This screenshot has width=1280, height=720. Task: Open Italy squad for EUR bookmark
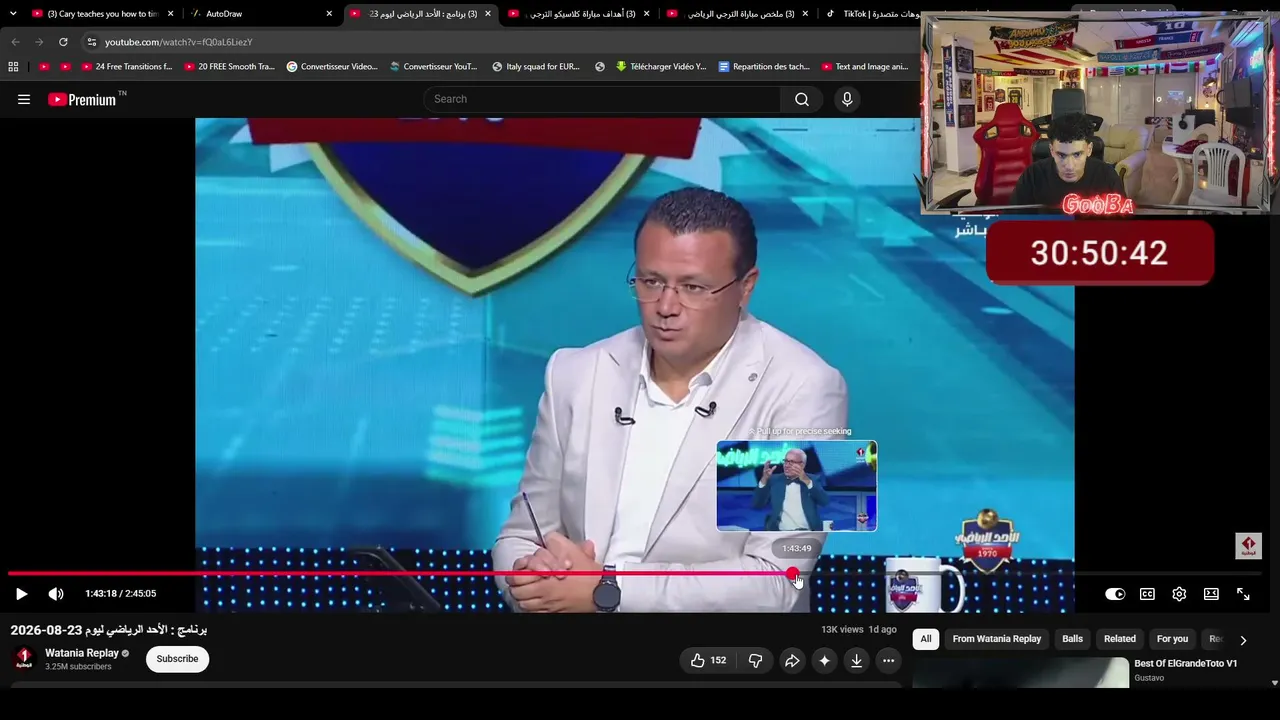[x=536, y=67]
